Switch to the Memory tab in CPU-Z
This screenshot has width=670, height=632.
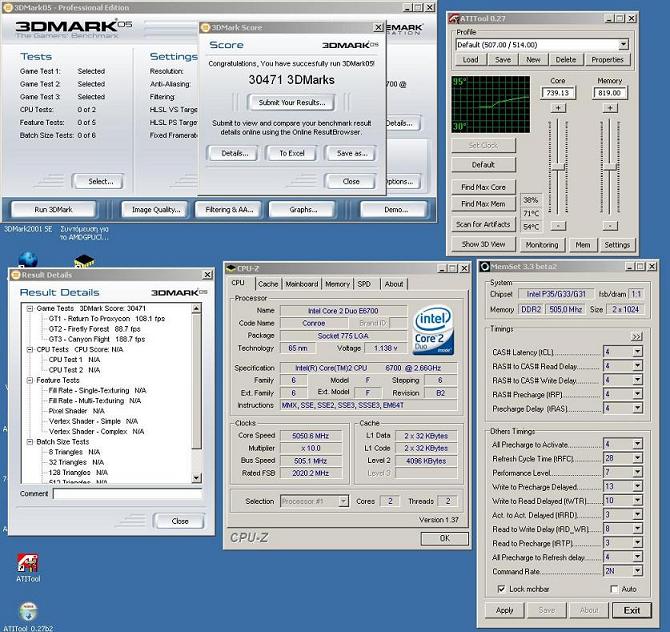(x=337, y=284)
